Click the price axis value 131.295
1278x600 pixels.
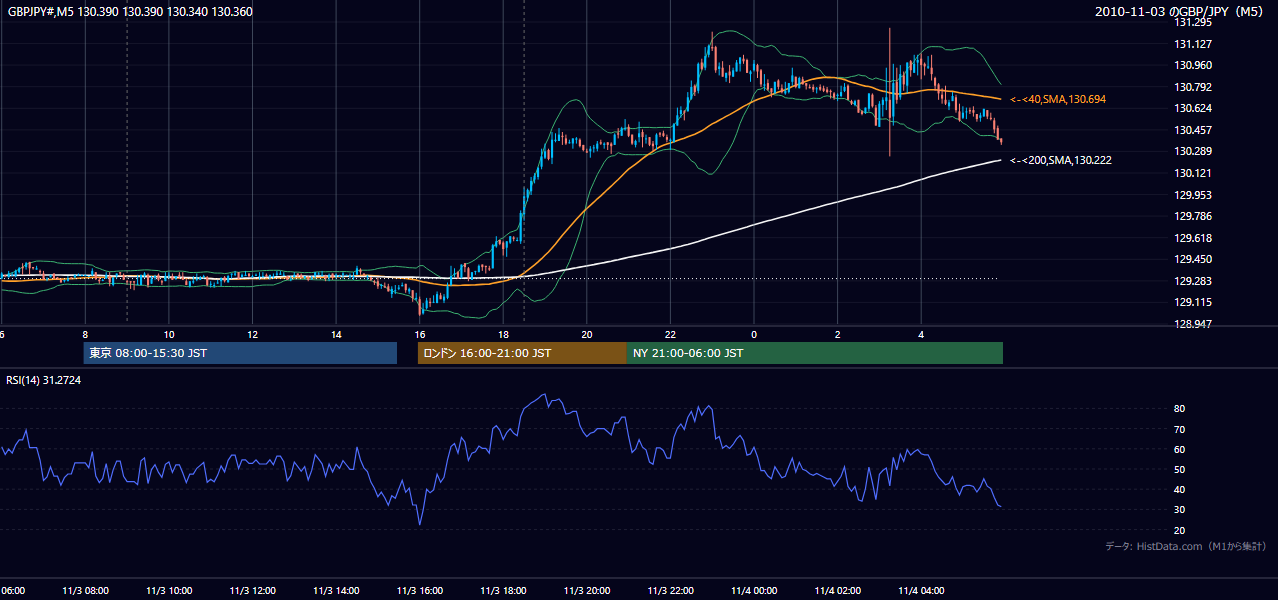(1192, 22)
